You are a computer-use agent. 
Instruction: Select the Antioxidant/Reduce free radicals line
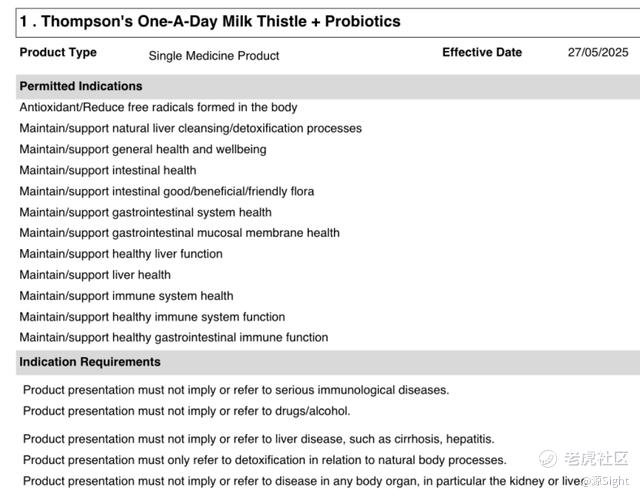tap(158, 107)
